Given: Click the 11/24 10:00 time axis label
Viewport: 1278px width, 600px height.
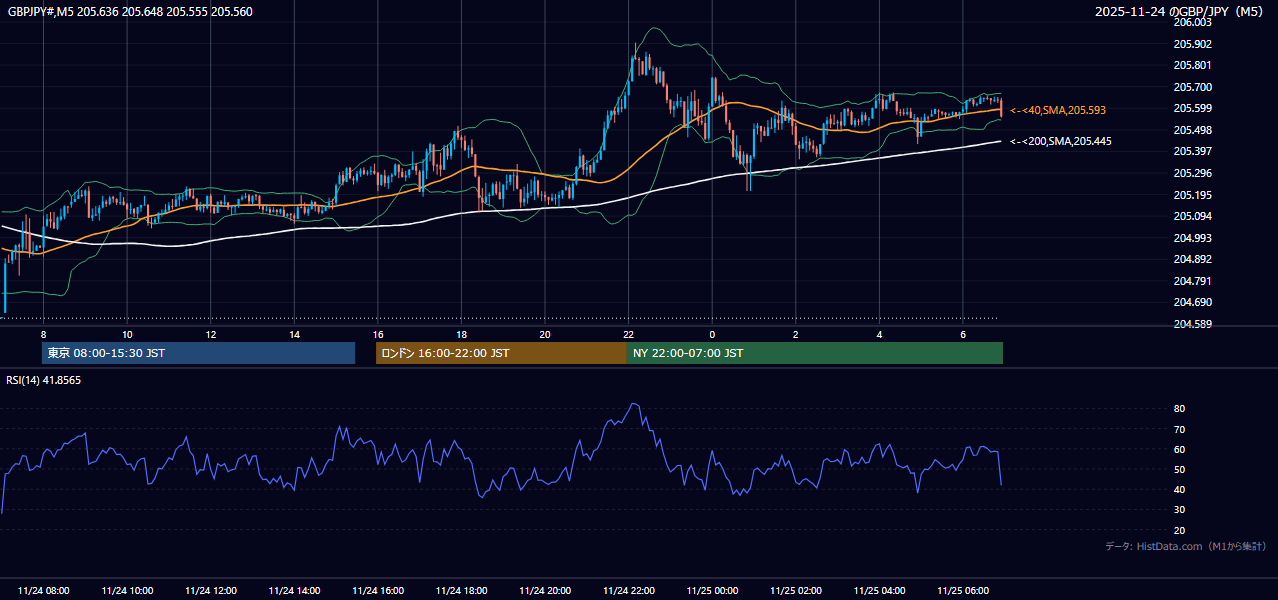Looking at the screenshot, I should point(127,591).
